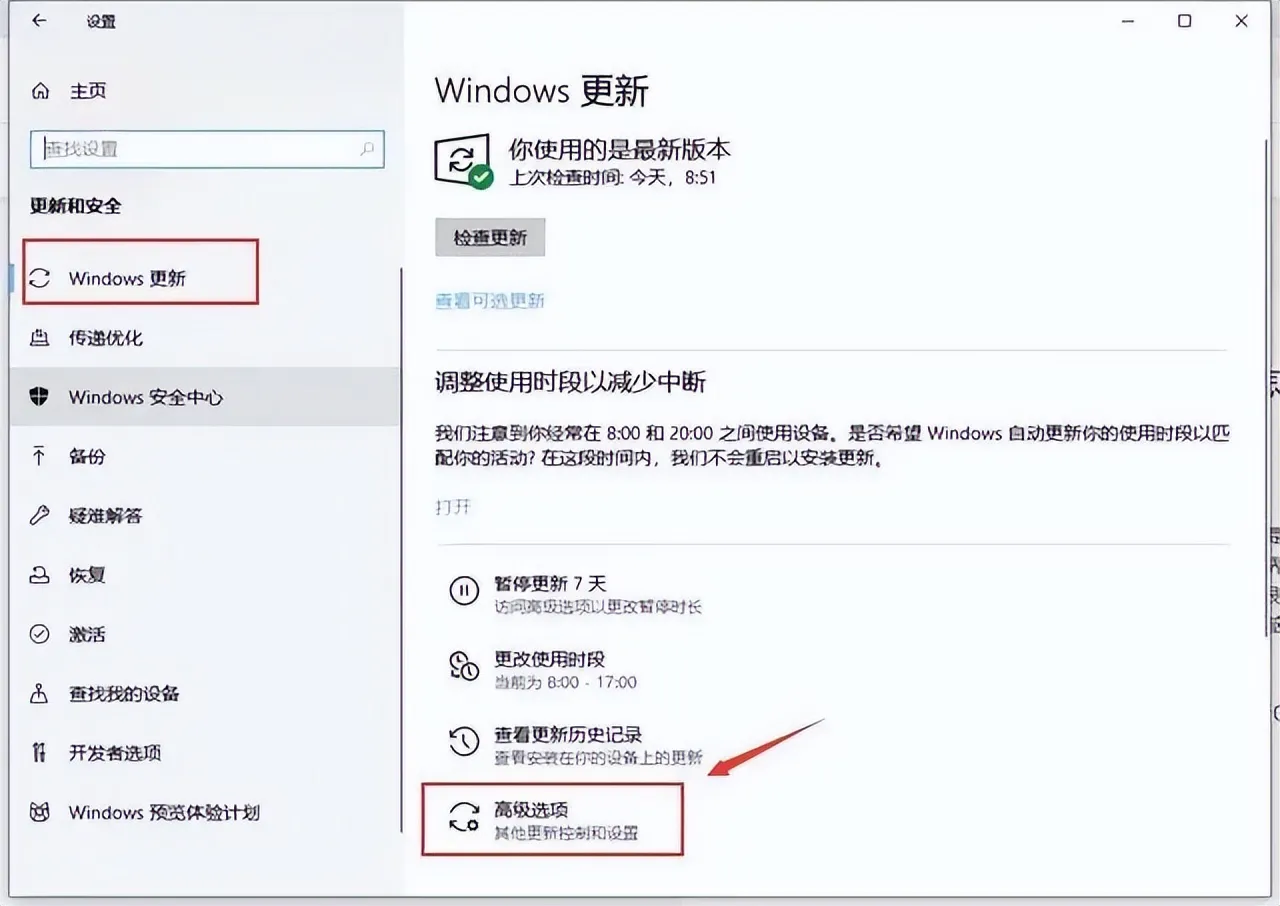Click the 打开 link under active hours
Viewport: 1280px width, 906px height.
coord(453,506)
